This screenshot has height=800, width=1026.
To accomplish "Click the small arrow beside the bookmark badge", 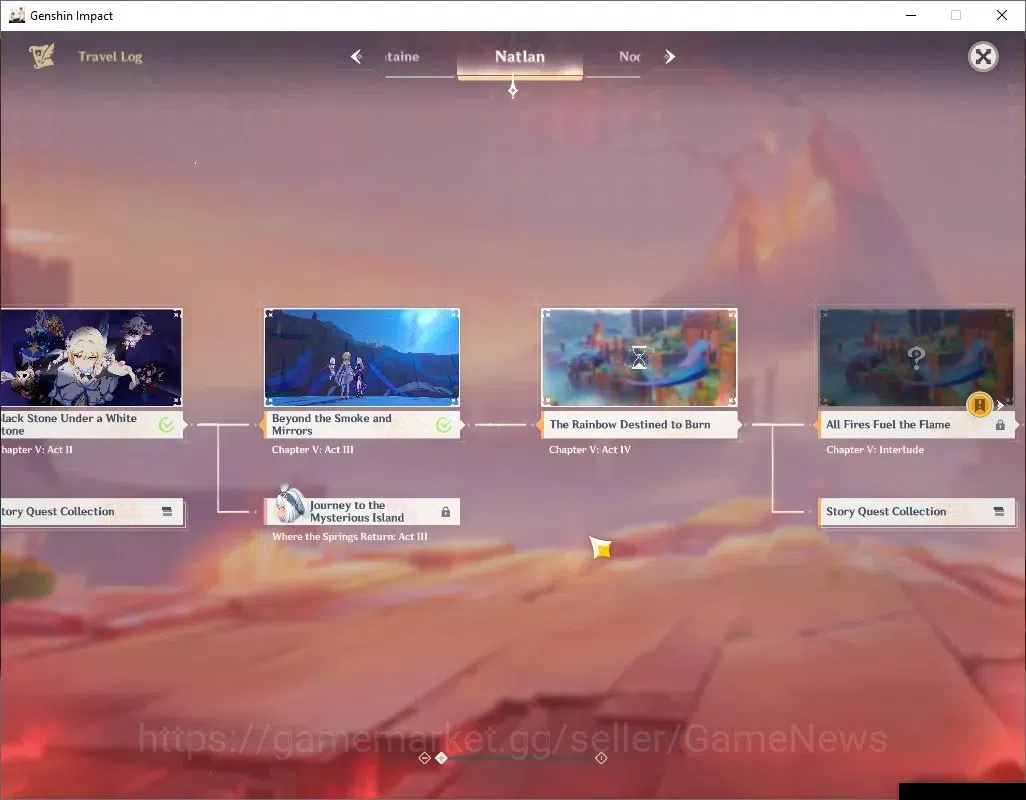I will [1000, 406].
